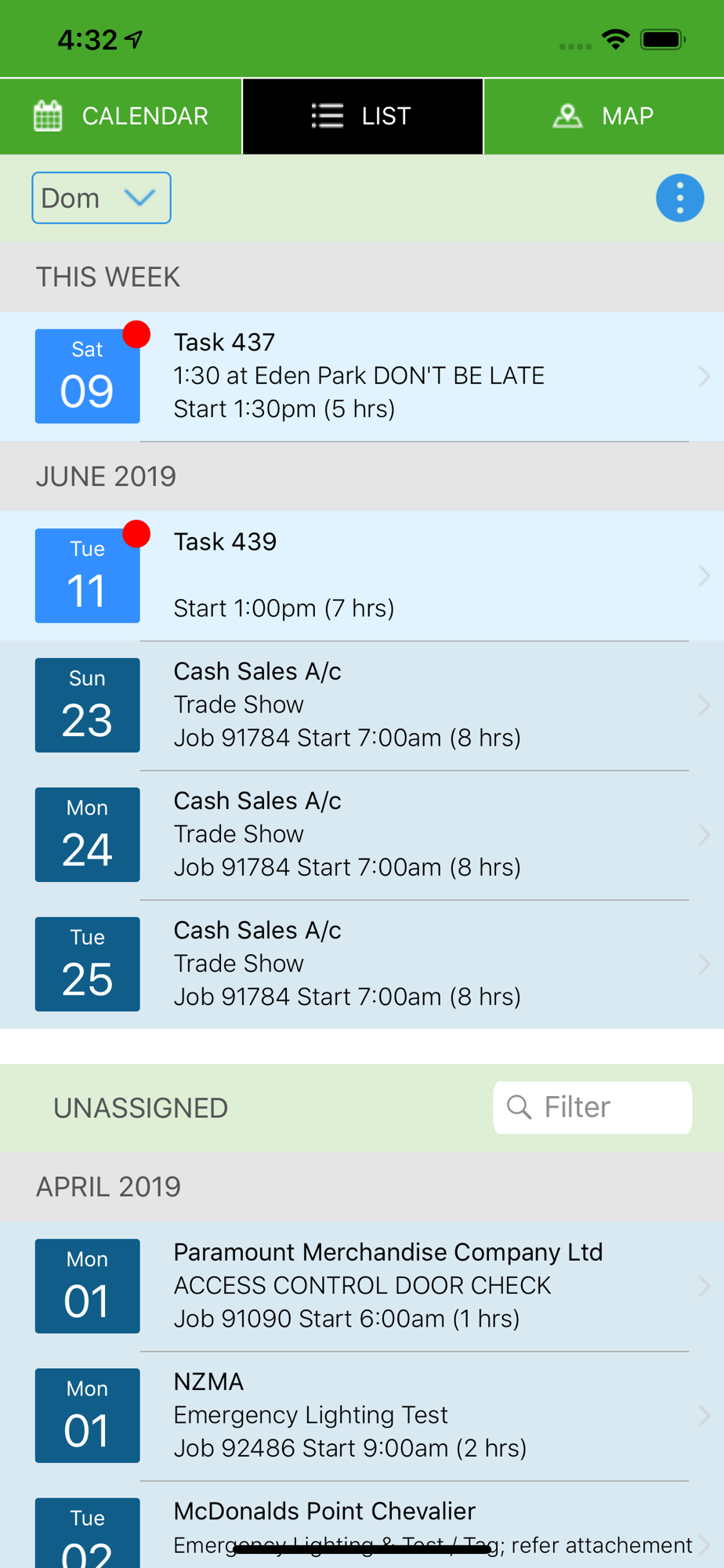Tap the magnifier icon in Filter box
This screenshot has height=1568, width=724.
519,1107
